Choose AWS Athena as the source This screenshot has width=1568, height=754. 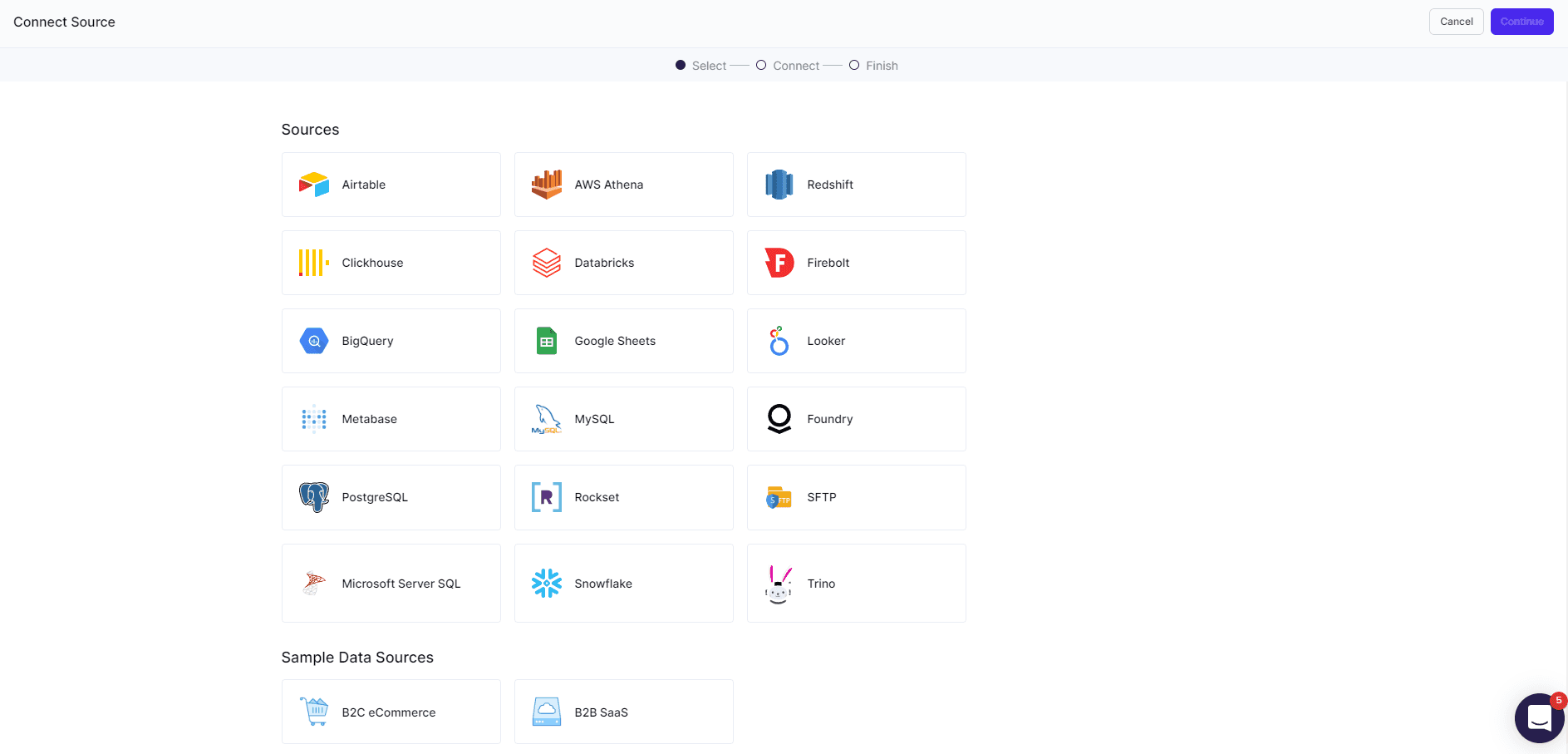[623, 184]
